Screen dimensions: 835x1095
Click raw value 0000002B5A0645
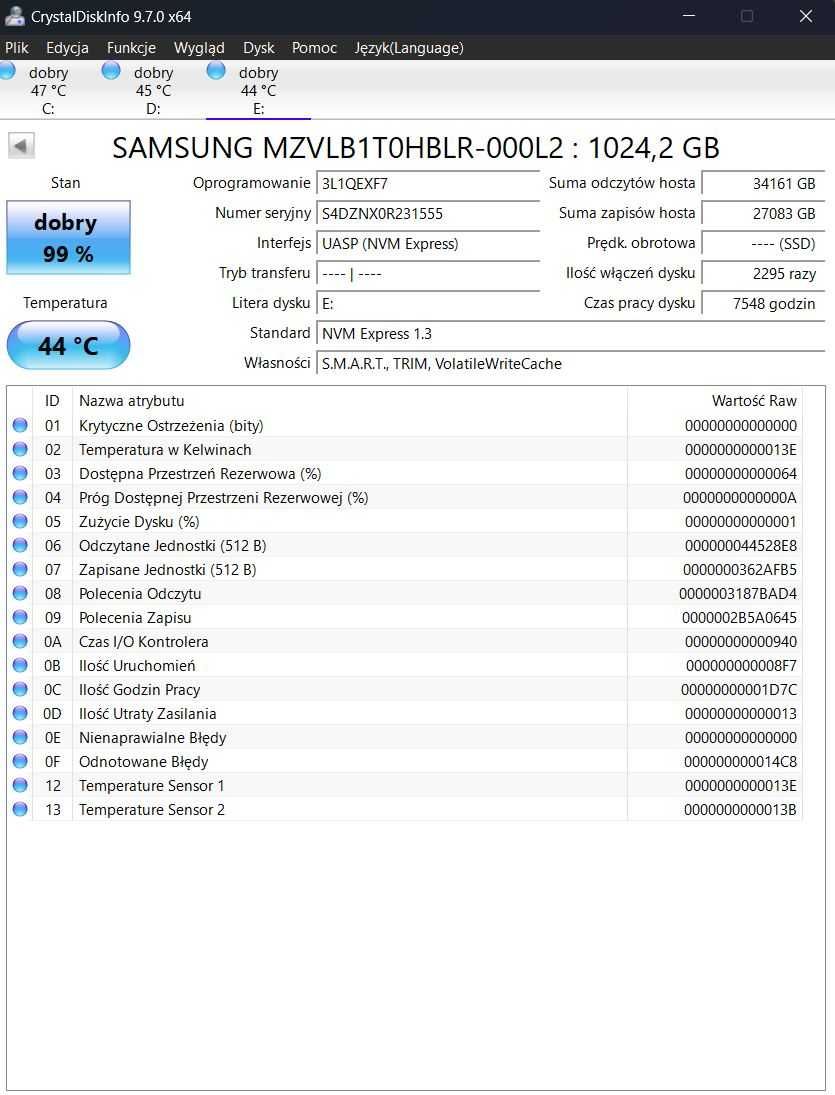click(x=739, y=617)
